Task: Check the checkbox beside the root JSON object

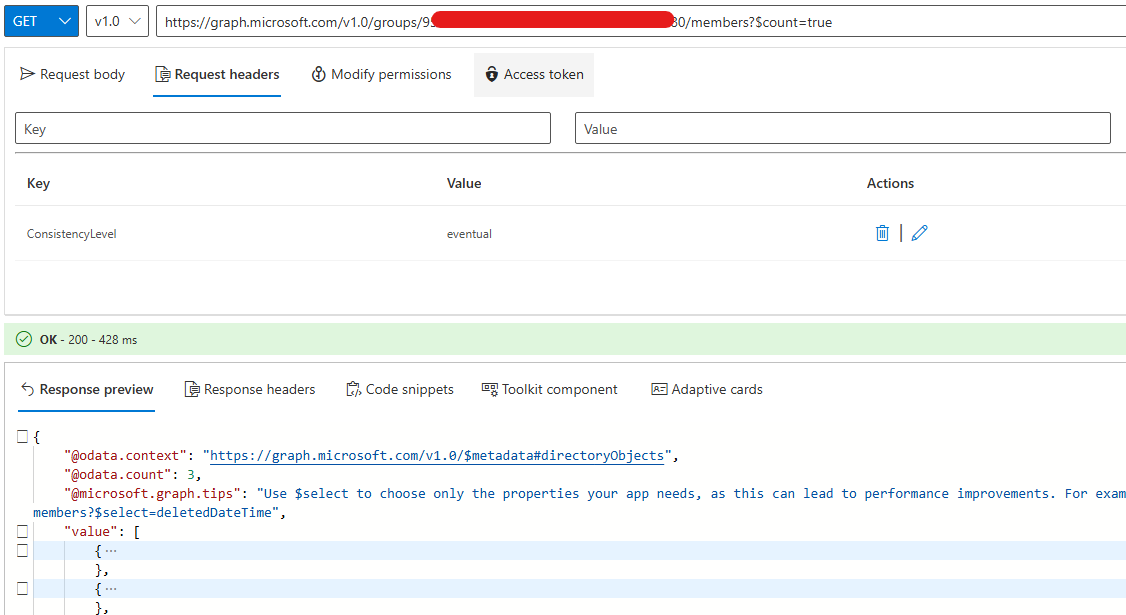Action: [22, 436]
